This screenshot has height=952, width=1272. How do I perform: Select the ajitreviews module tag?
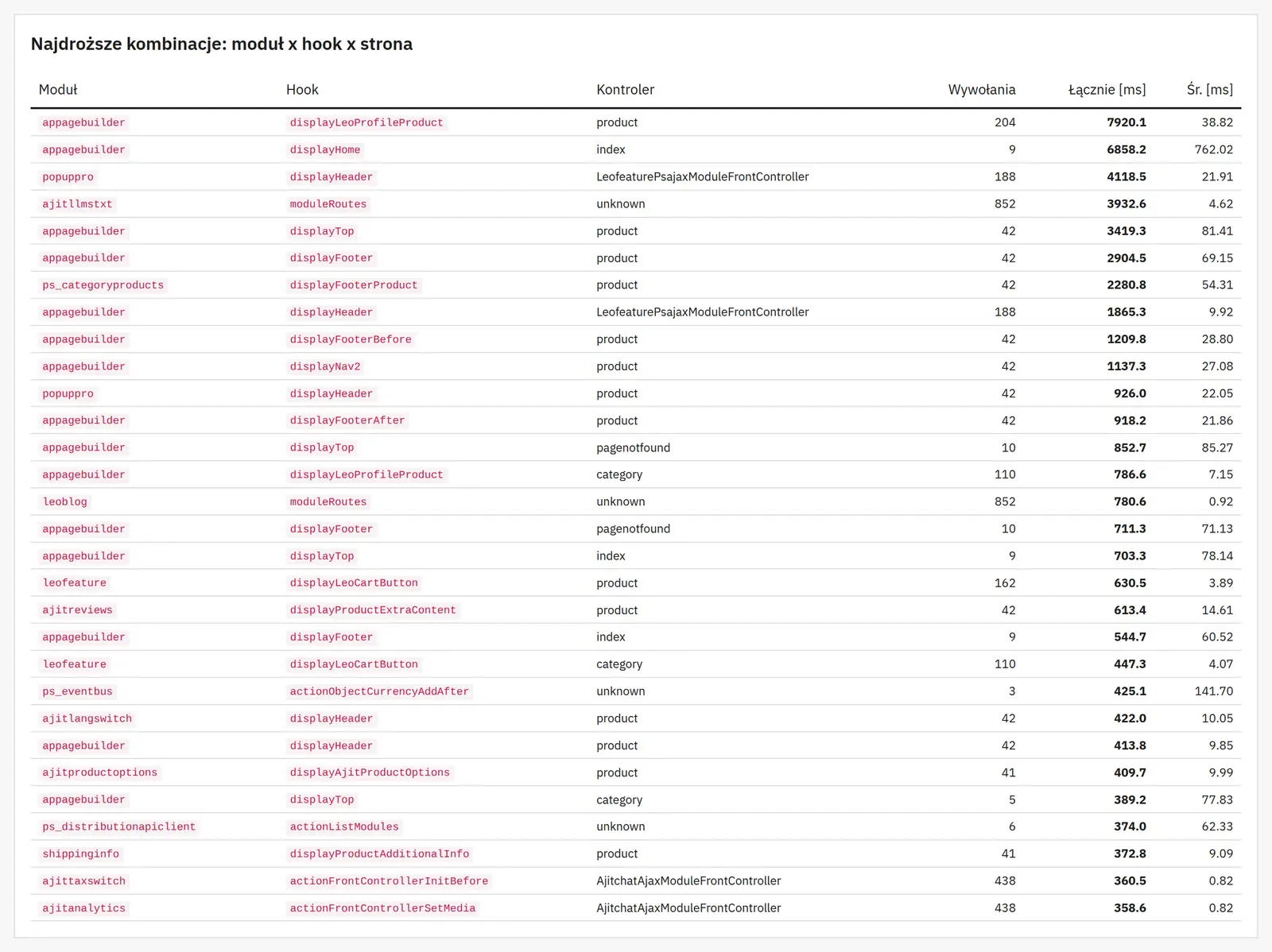point(77,610)
